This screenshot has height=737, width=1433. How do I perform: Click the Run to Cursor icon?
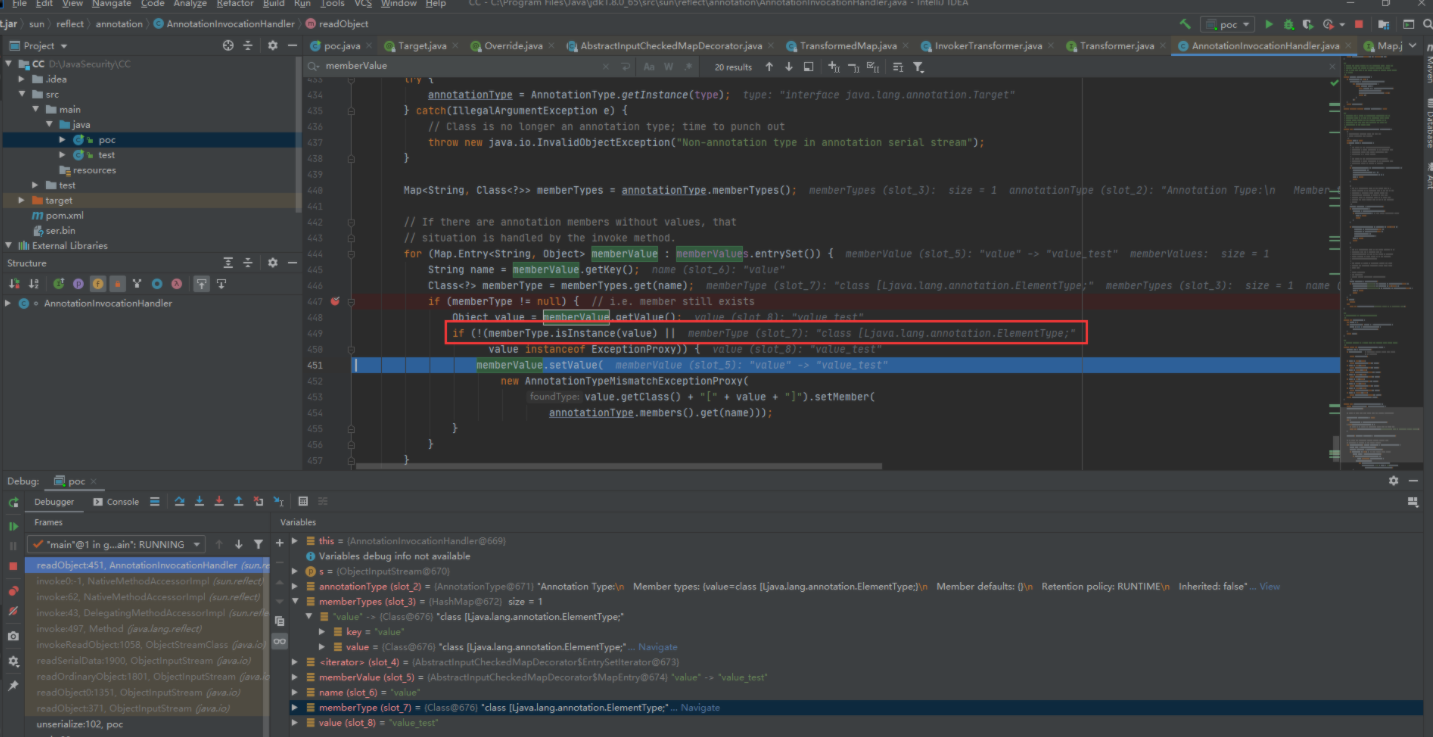[278, 502]
